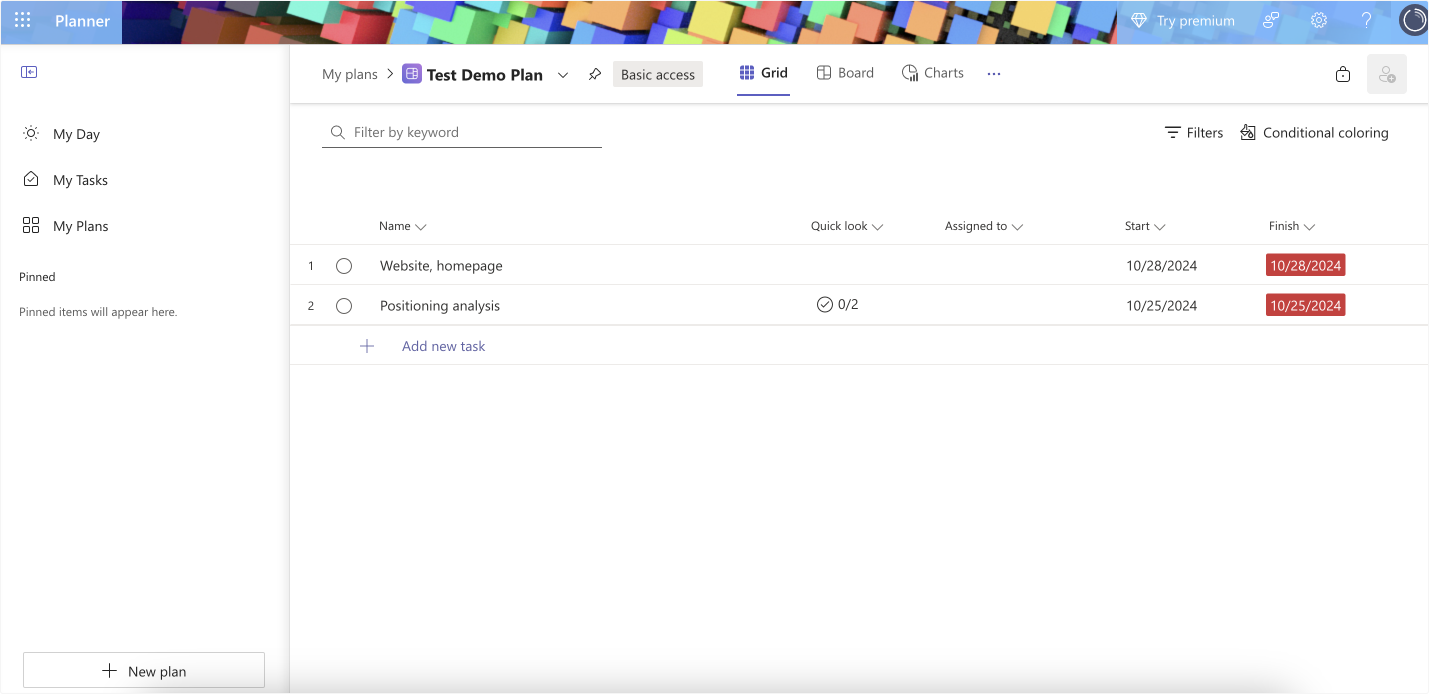Switch to the Charts tab
The image size is (1429, 694).
click(932, 73)
